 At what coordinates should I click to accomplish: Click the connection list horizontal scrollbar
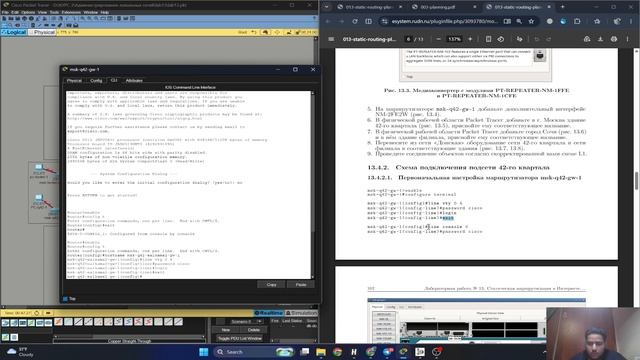(x=129, y=336)
